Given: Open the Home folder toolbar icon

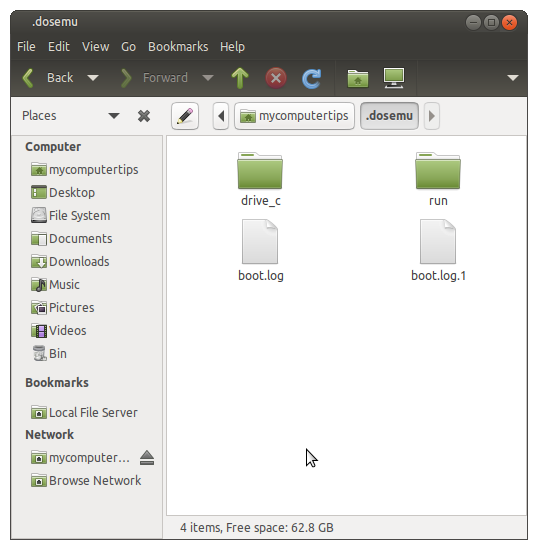Looking at the screenshot, I should pos(358,78).
